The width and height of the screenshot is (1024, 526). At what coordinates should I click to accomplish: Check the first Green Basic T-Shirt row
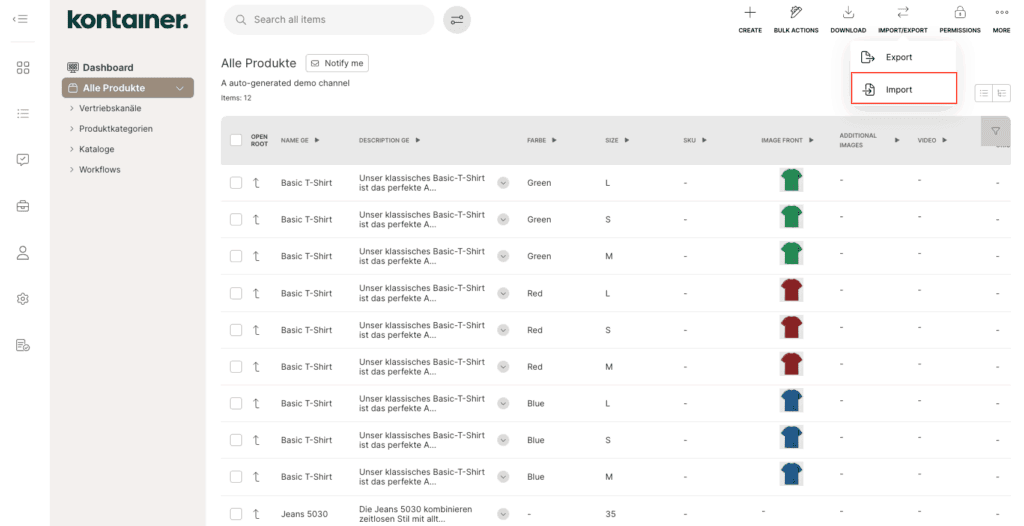click(x=236, y=183)
